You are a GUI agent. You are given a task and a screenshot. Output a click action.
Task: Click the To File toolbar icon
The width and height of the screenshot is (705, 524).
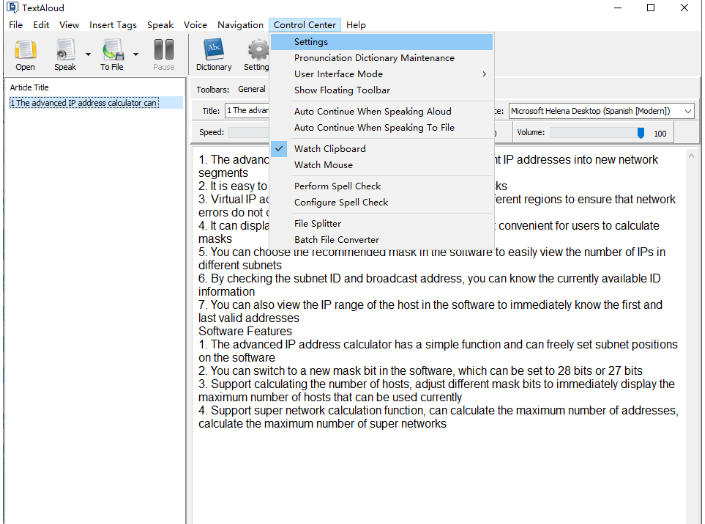tap(111, 53)
